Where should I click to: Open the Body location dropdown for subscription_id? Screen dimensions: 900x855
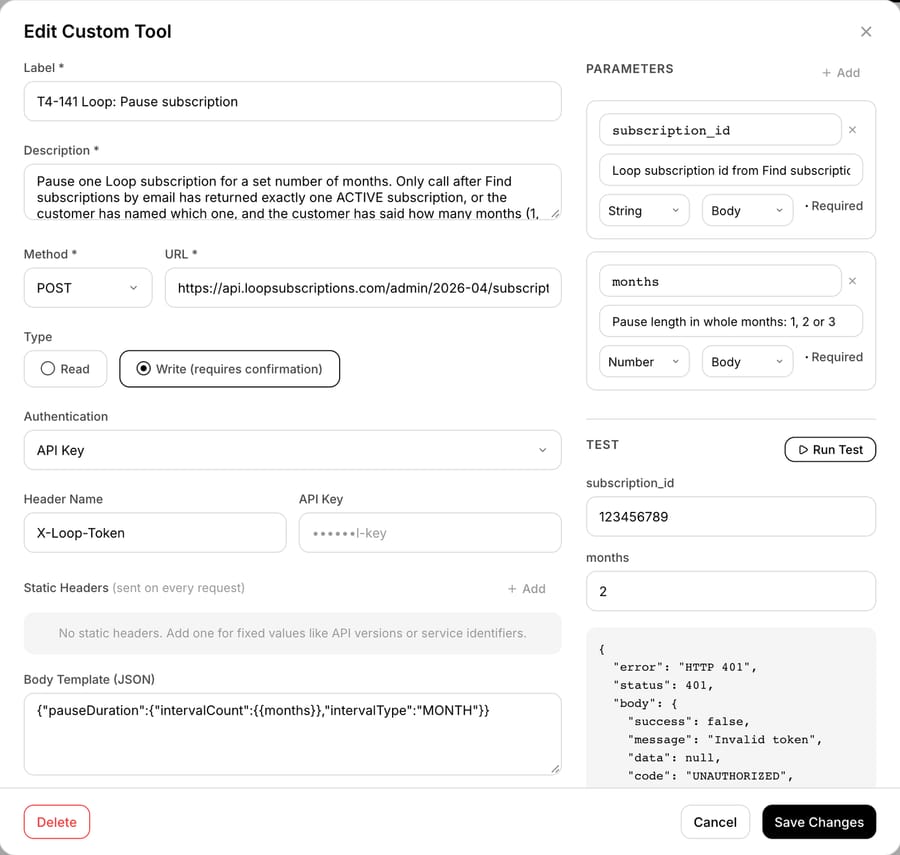coord(747,211)
